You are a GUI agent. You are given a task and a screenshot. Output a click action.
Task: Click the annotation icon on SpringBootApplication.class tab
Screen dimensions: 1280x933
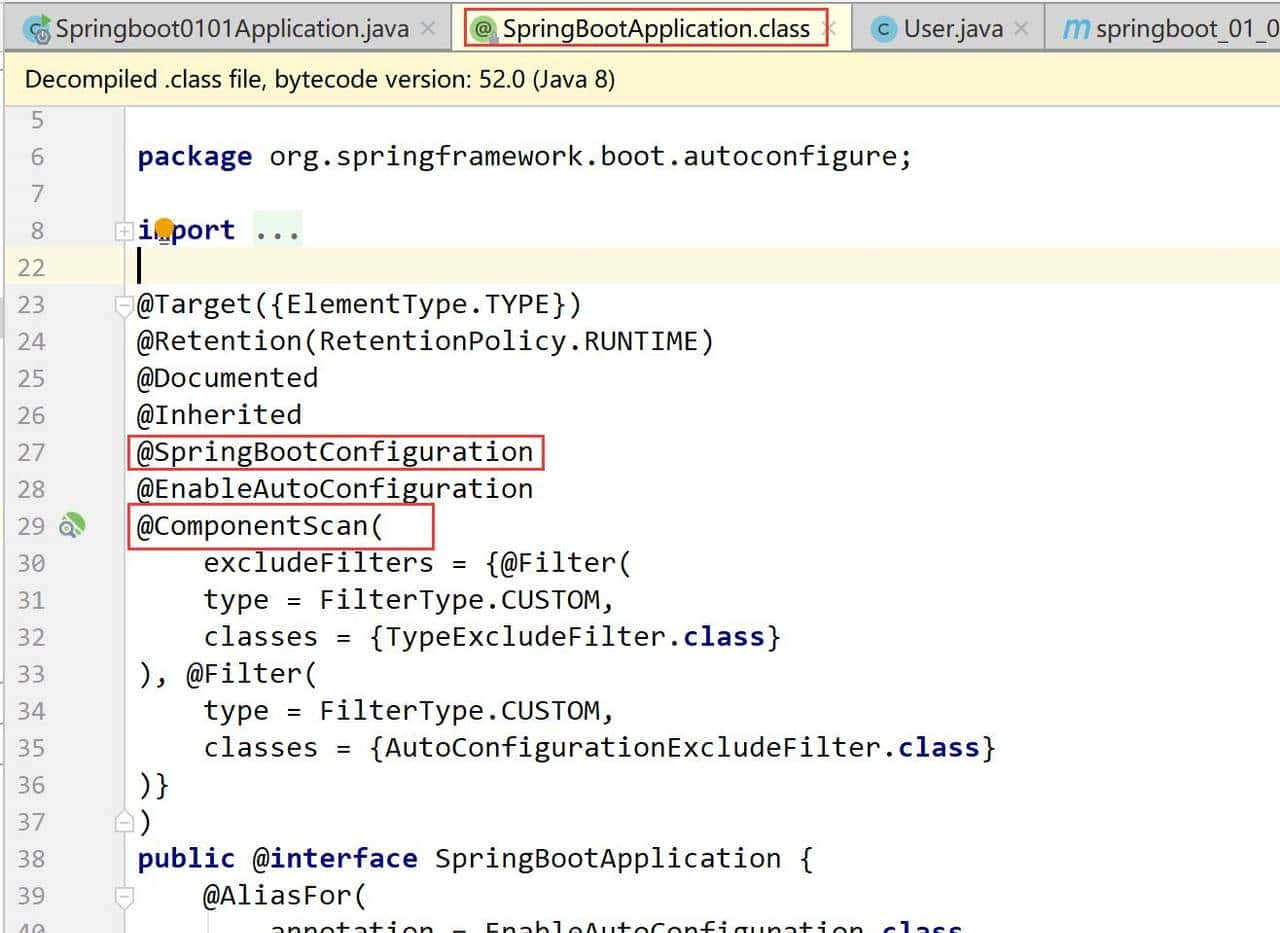pyautogui.click(x=483, y=29)
